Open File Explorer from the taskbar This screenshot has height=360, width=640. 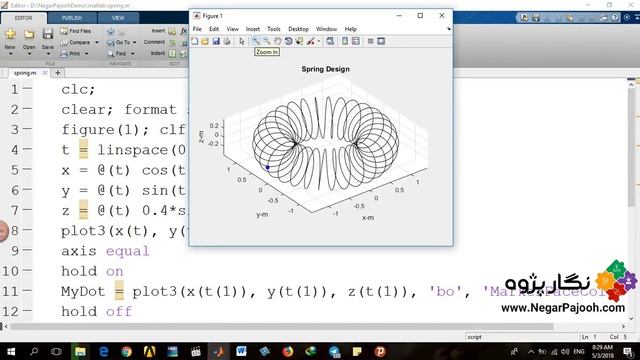pyautogui.click(x=80, y=351)
